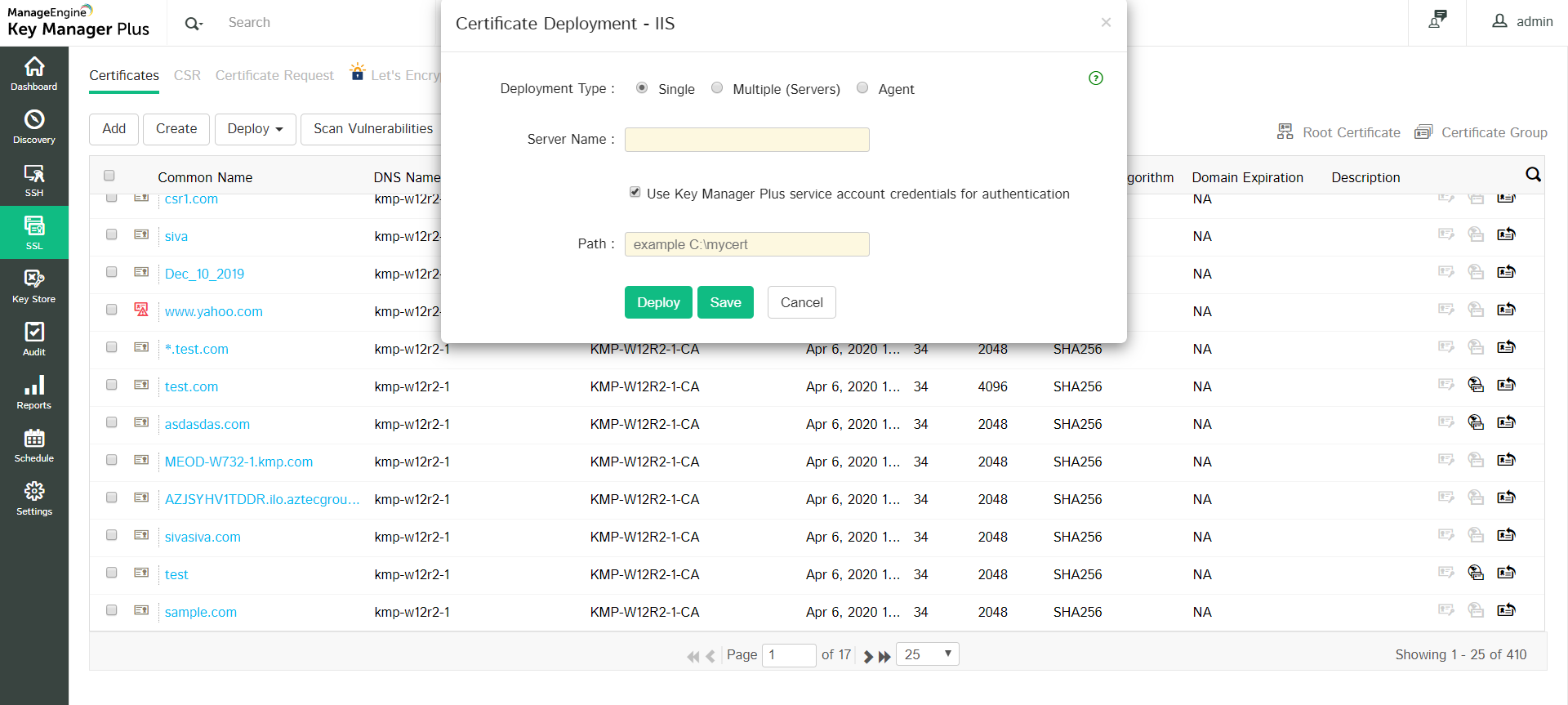
Task: Switch to the CSR tab
Action: pyautogui.click(x=187, y=75)
